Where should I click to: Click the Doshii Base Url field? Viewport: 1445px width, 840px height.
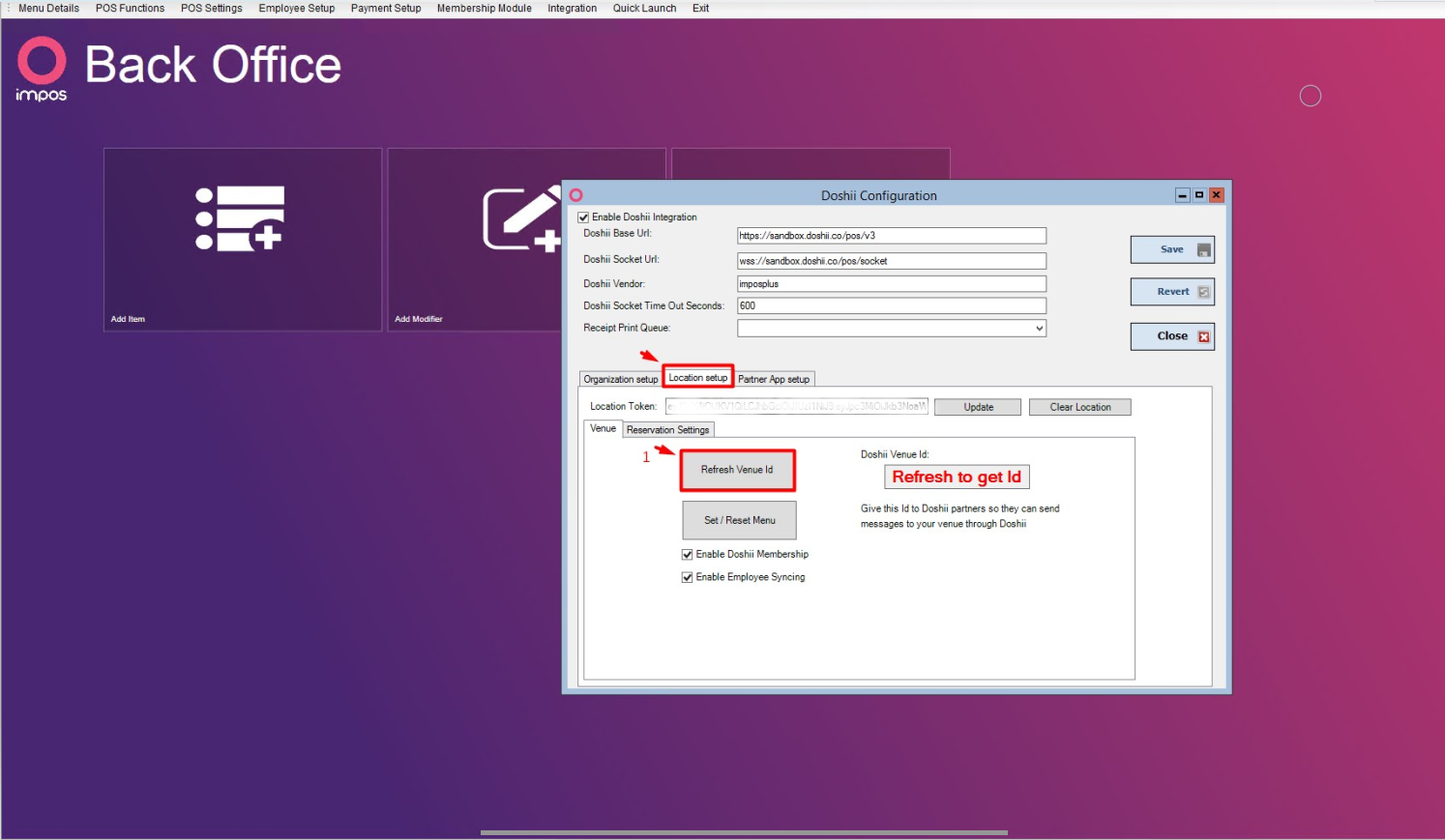point(892,236)
